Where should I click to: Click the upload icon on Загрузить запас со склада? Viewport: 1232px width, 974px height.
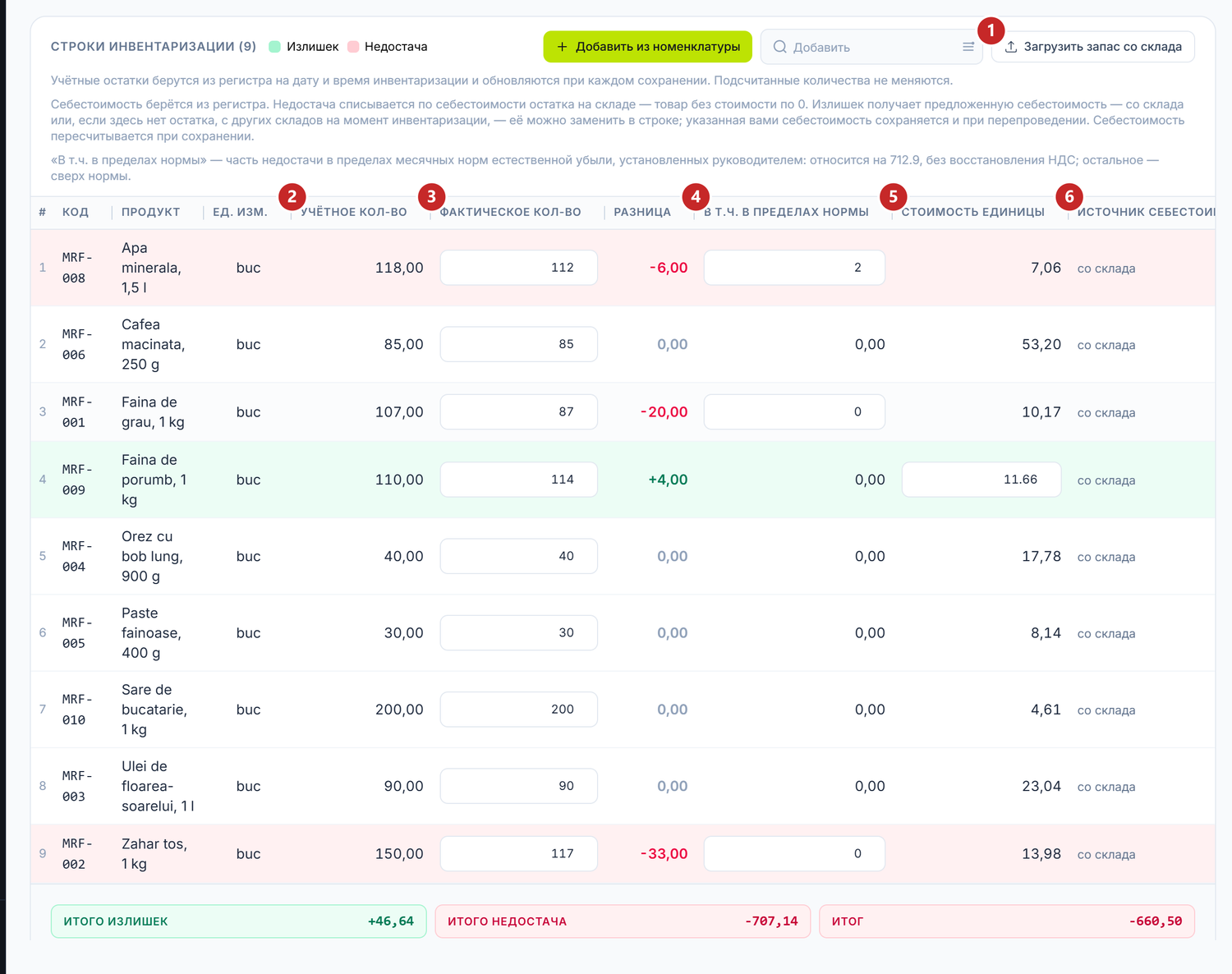[1011, 47]
